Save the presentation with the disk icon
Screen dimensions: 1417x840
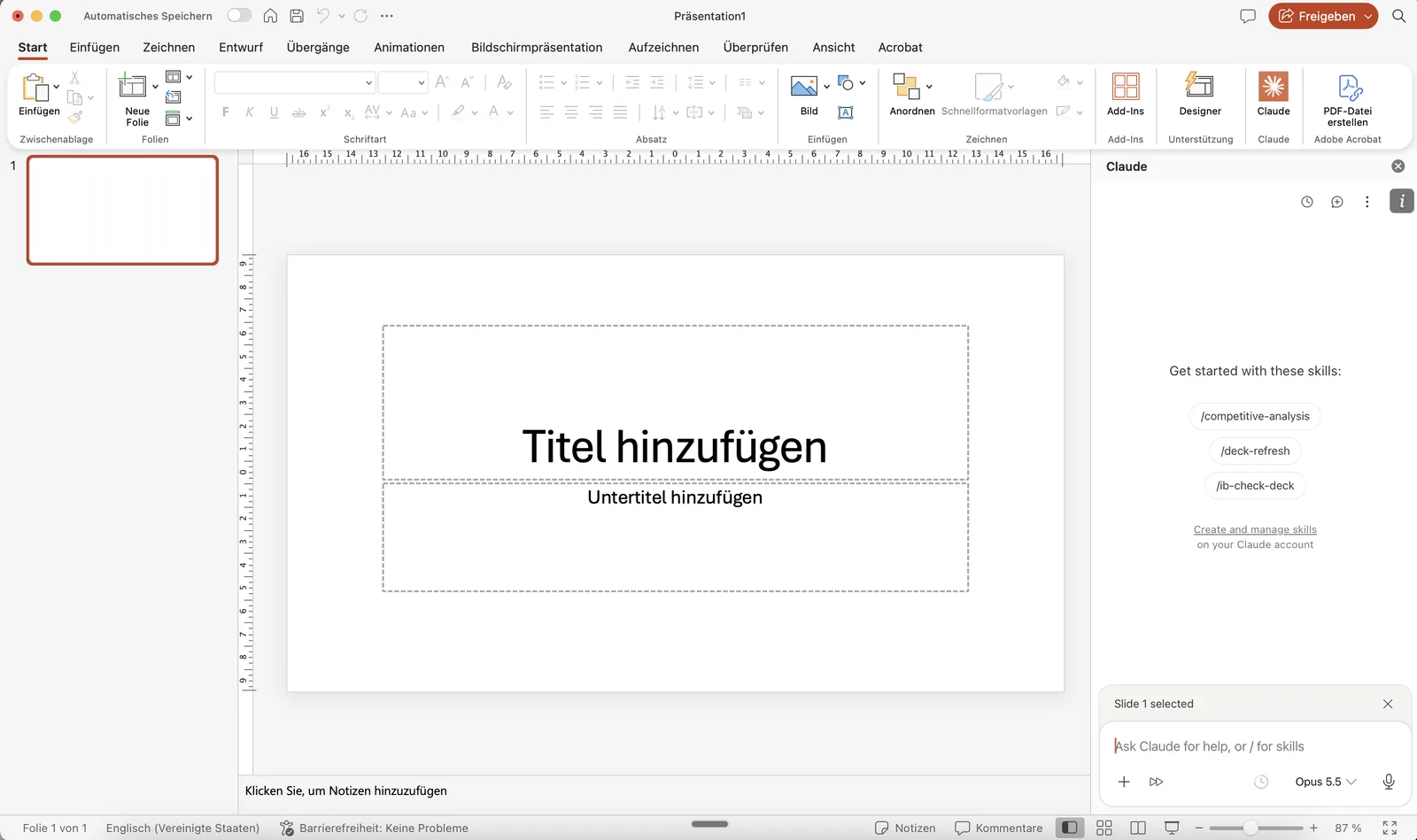tap(297, 16)
